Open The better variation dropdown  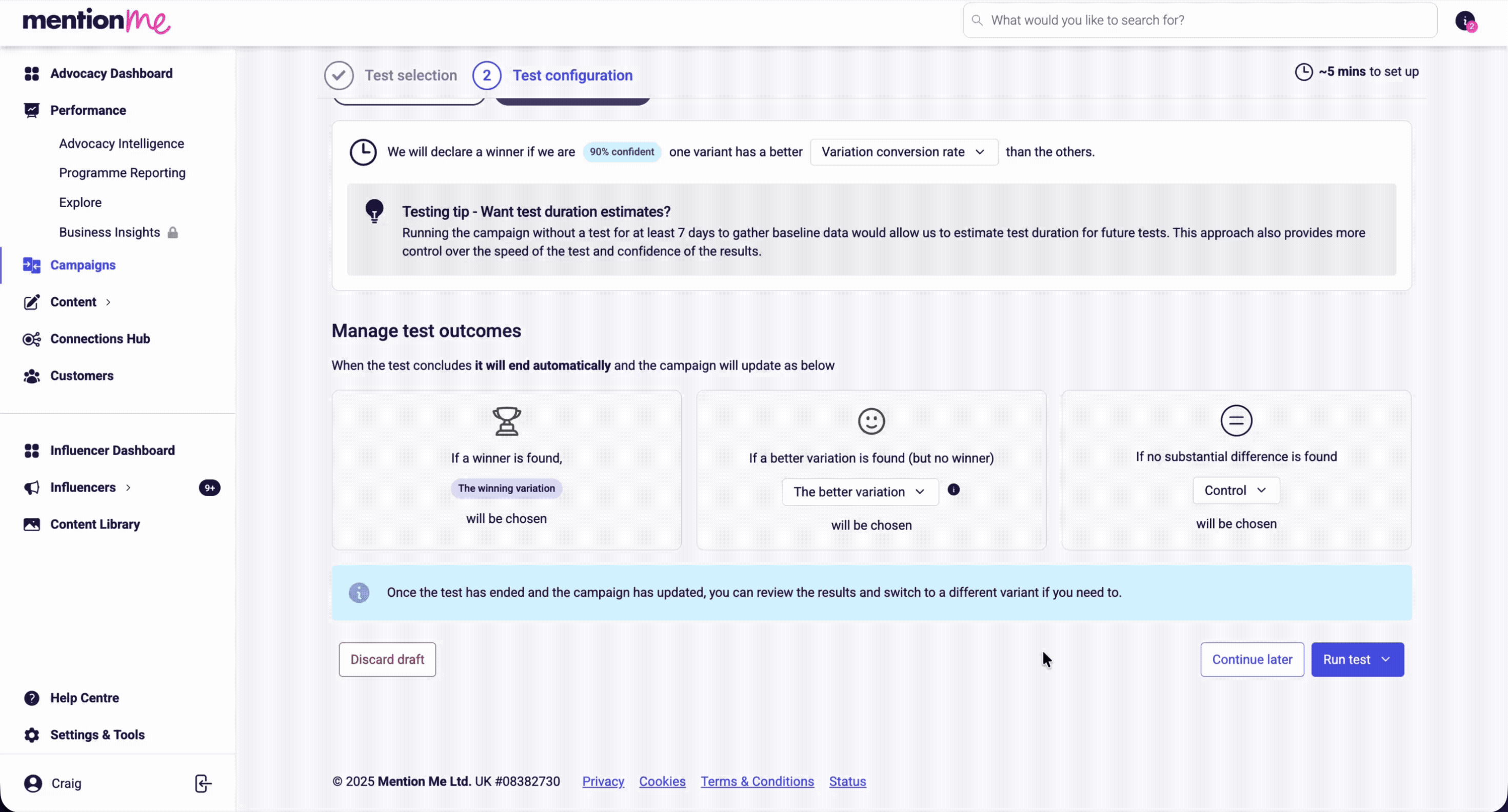pyautogui.click(x=859, y=492)
